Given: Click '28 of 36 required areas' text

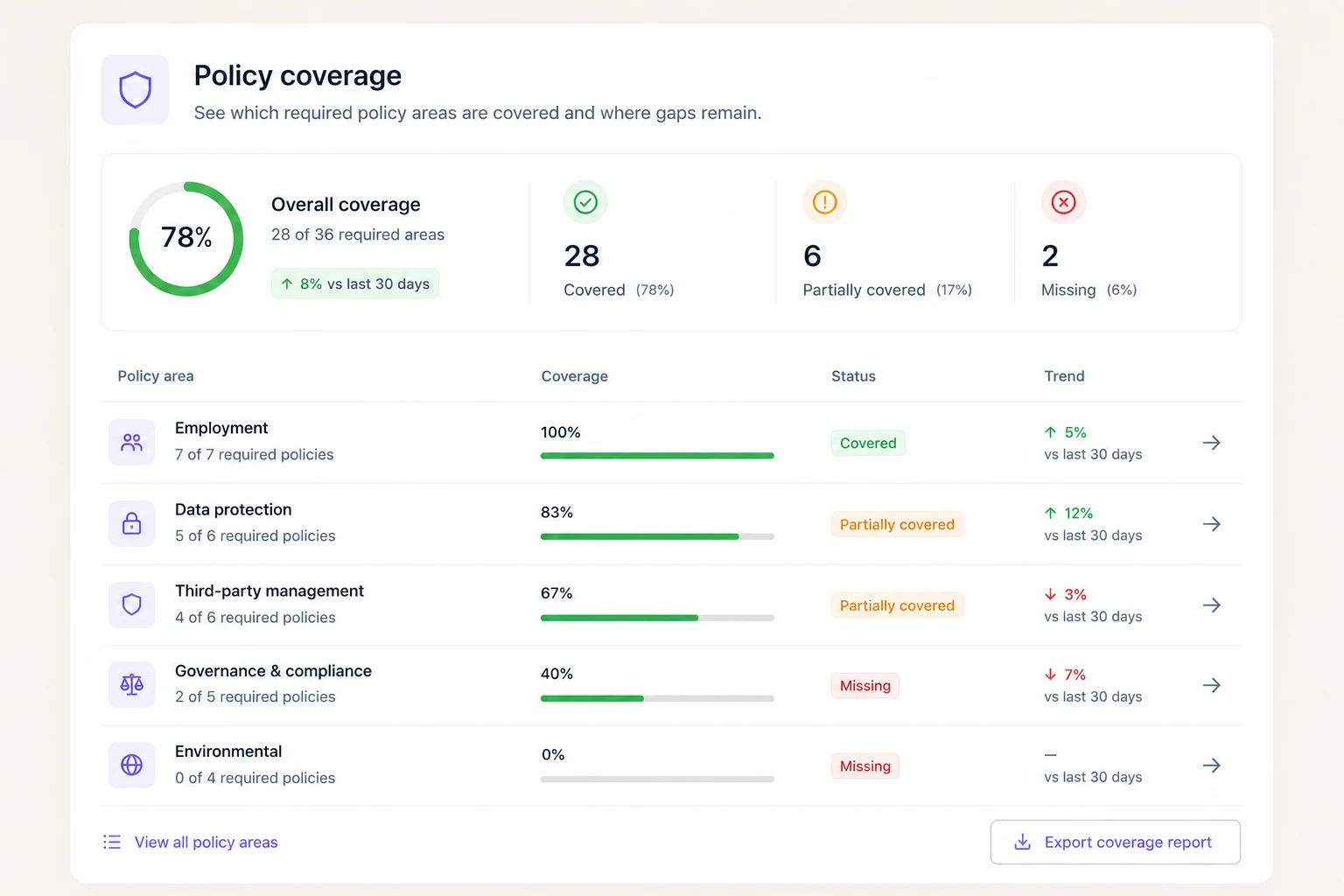Looking at the screenshot, I should tap(358, 234).
